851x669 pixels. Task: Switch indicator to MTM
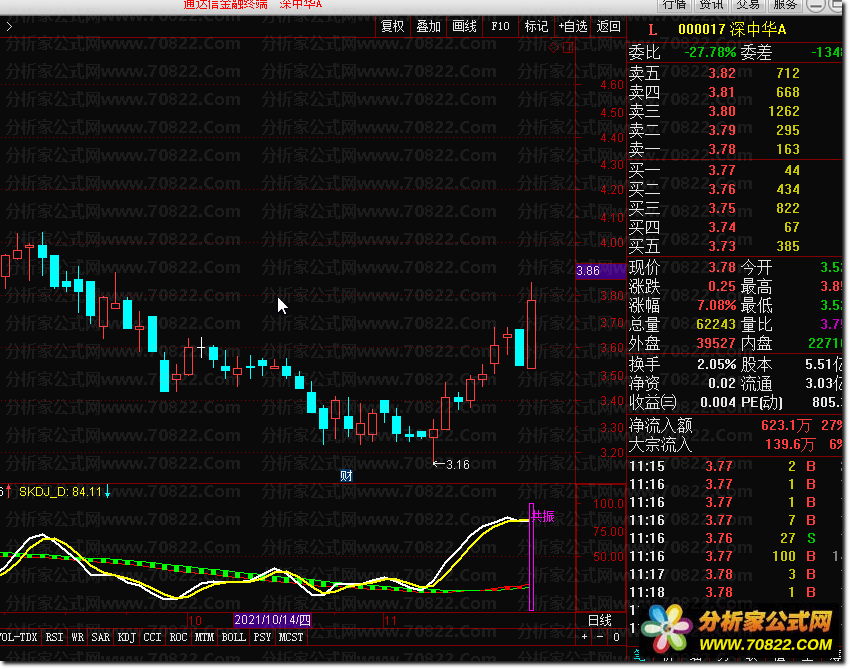pyautogui.click(x=205, y=637)
